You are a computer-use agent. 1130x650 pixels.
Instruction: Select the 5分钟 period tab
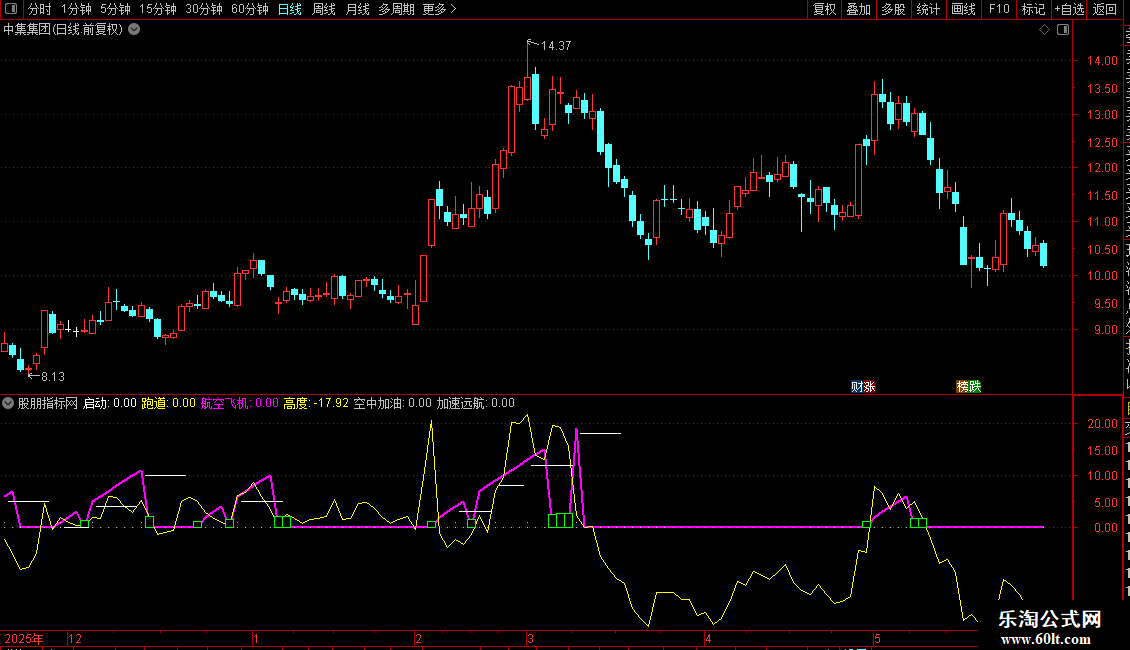115,9
